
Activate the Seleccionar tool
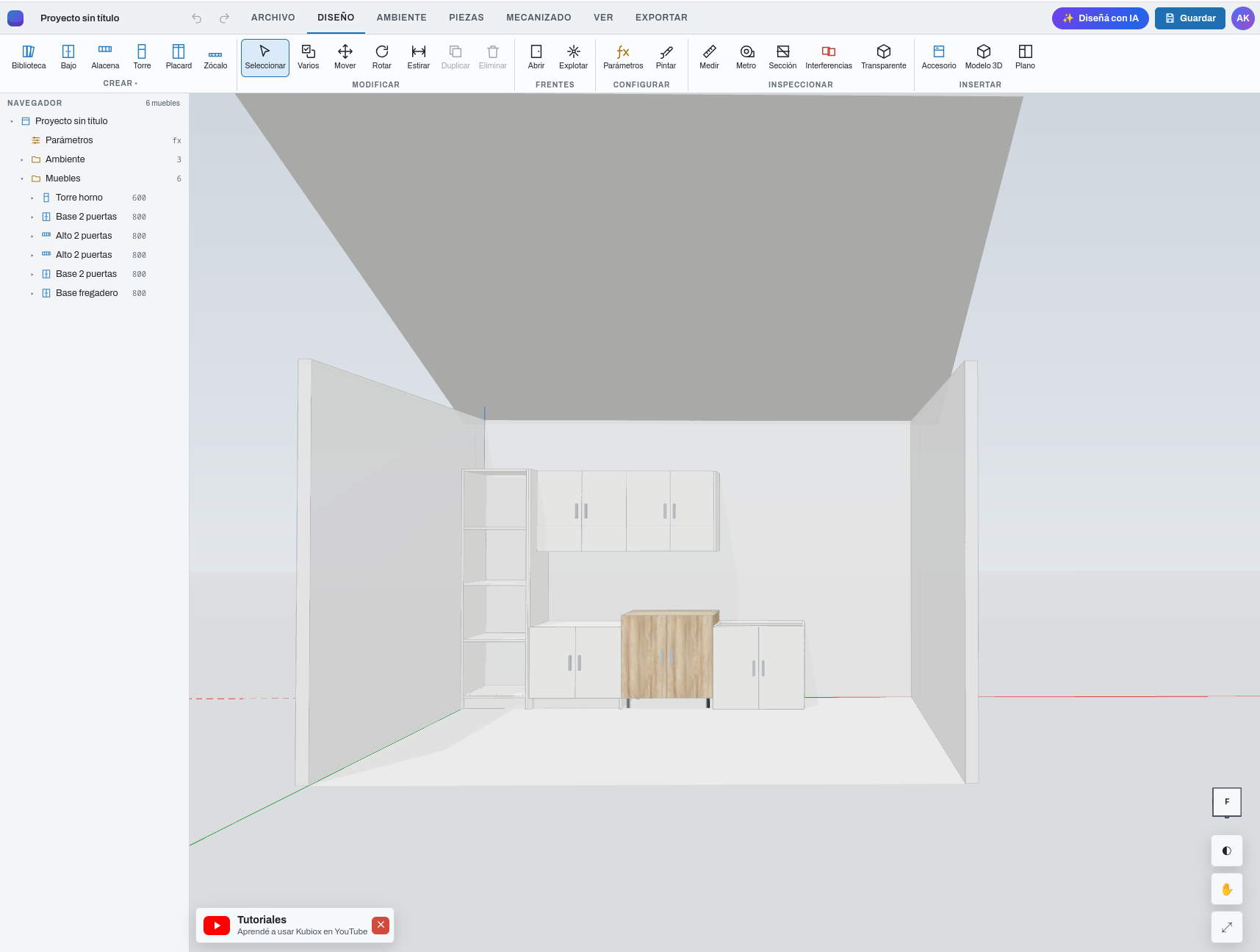point(265,57)
